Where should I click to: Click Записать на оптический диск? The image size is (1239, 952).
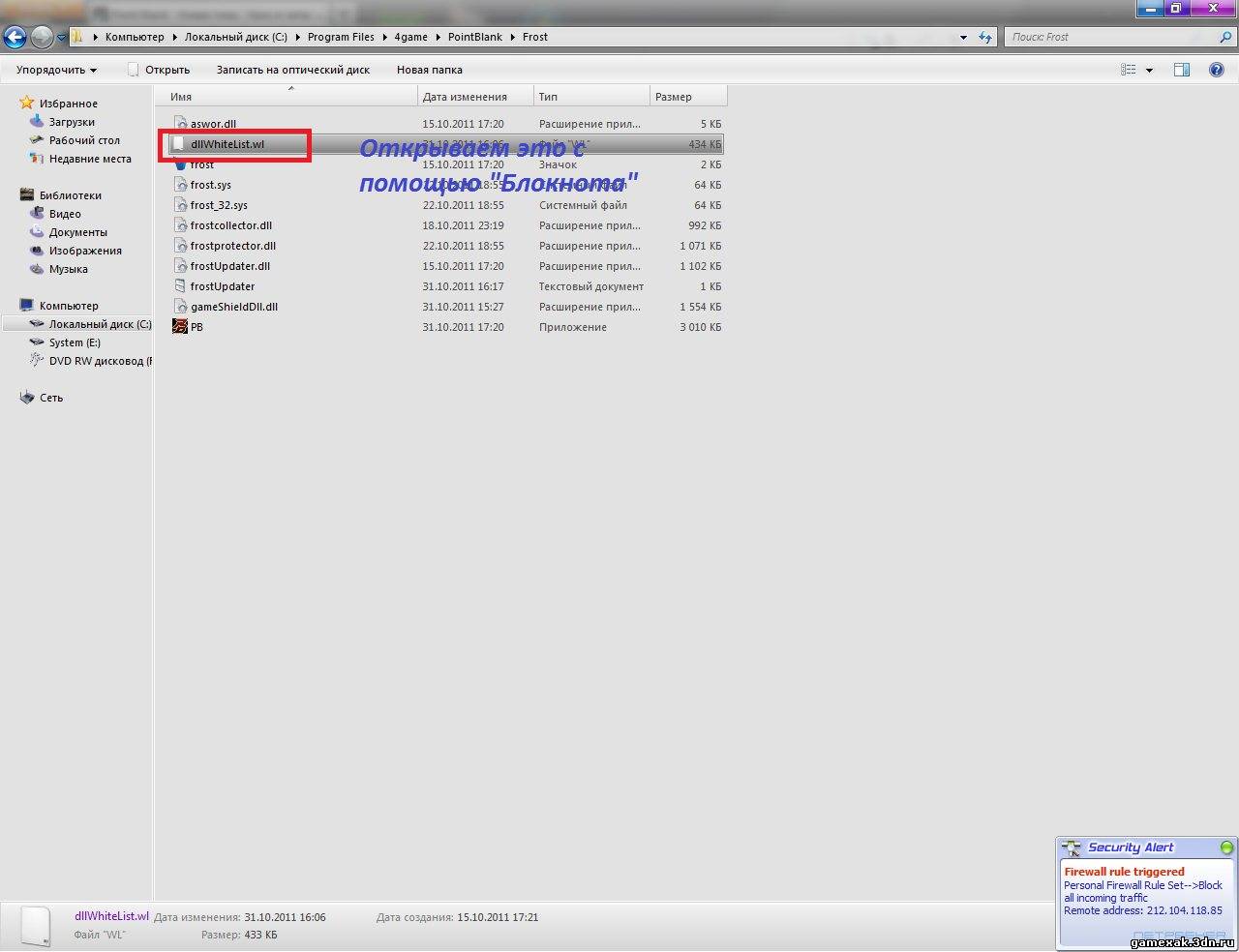[292, 70]
